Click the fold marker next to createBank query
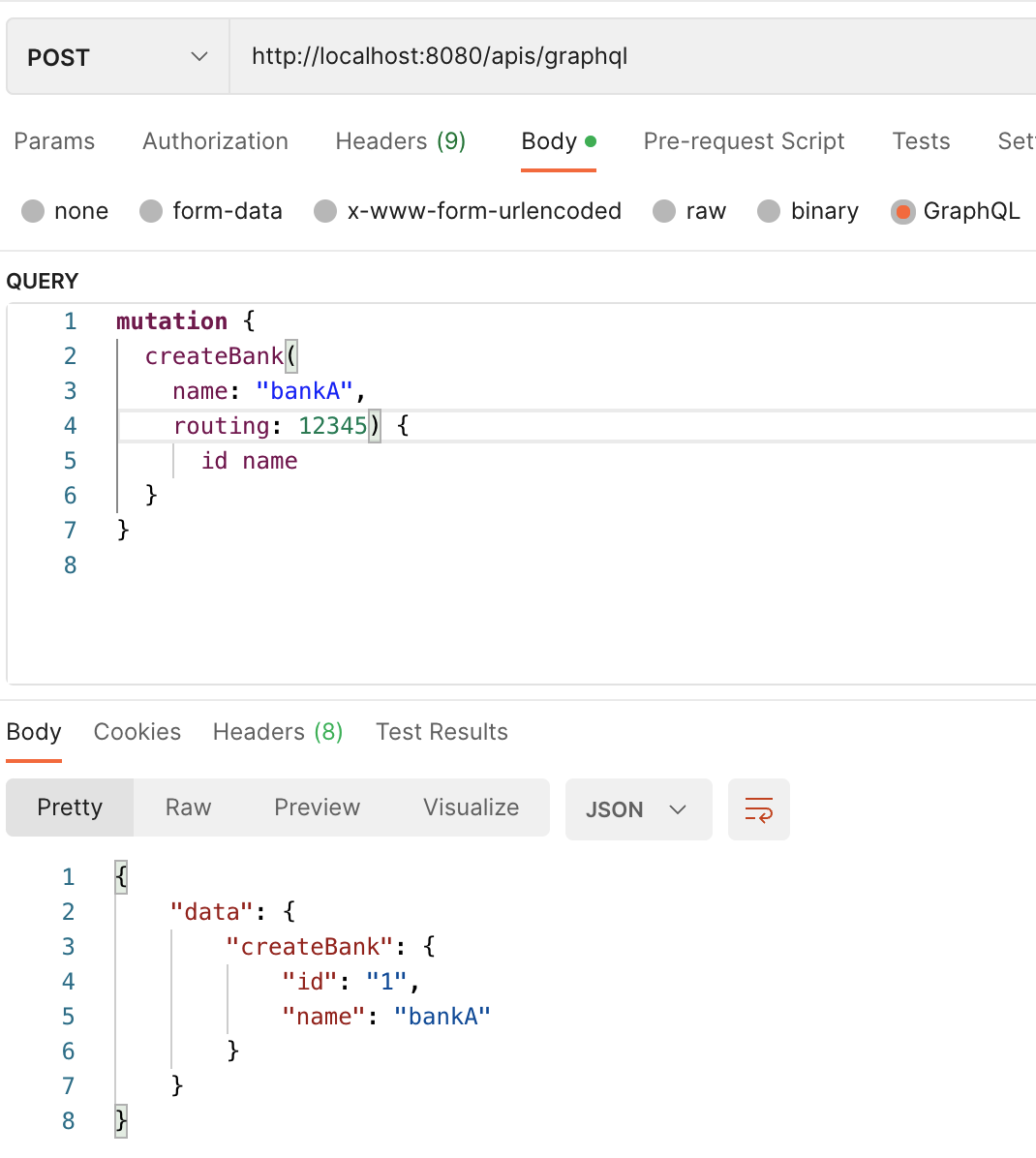Viewport: 1036px width, 1158px height. coord(291,355)
